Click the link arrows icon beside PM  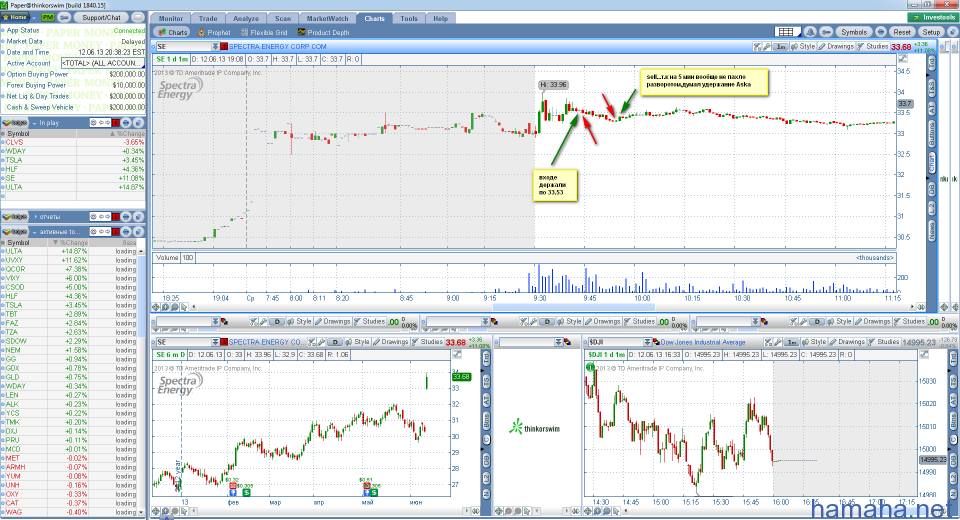point(64,18)
